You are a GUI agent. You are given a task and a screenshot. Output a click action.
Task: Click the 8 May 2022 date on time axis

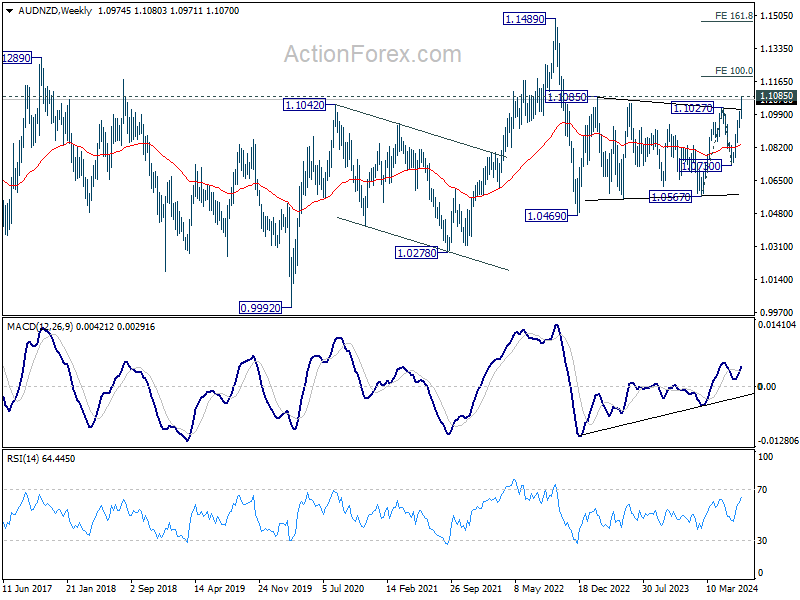coord(539,588)
